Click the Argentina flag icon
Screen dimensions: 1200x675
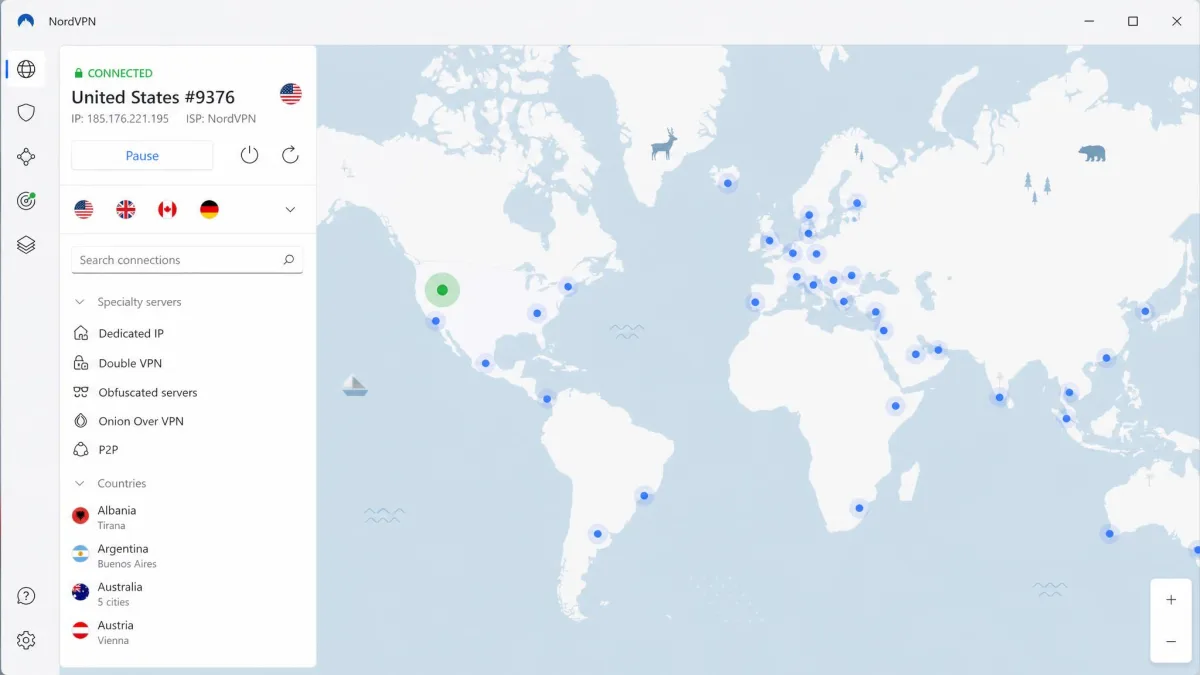(x=81, y=553)
